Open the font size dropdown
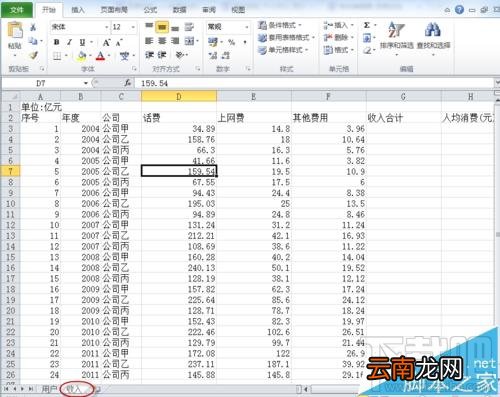The height and width of the screenshot is (397, 500). [133, 27]
